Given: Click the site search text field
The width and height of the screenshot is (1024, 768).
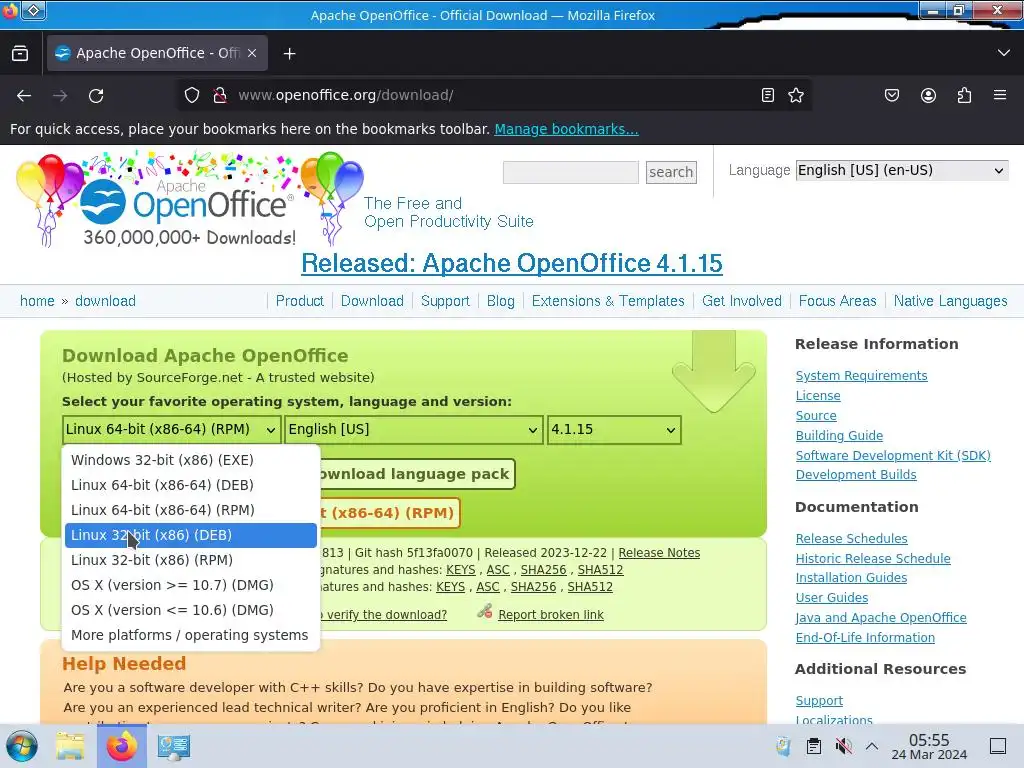Looking at the screenshot, I should [x=571, y=172].
